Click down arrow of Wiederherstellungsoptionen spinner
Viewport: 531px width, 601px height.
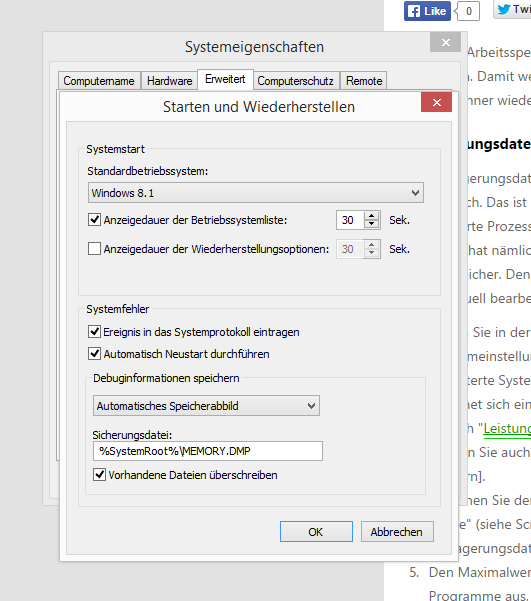pos(371,253)
